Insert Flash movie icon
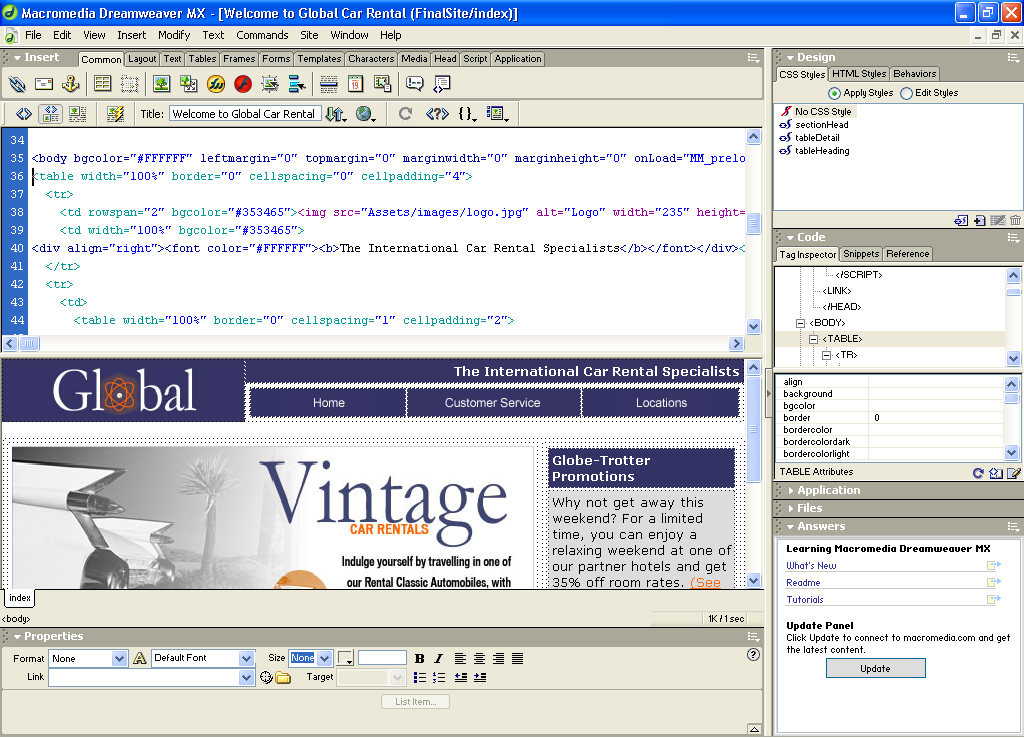 (x=243, y=84)
